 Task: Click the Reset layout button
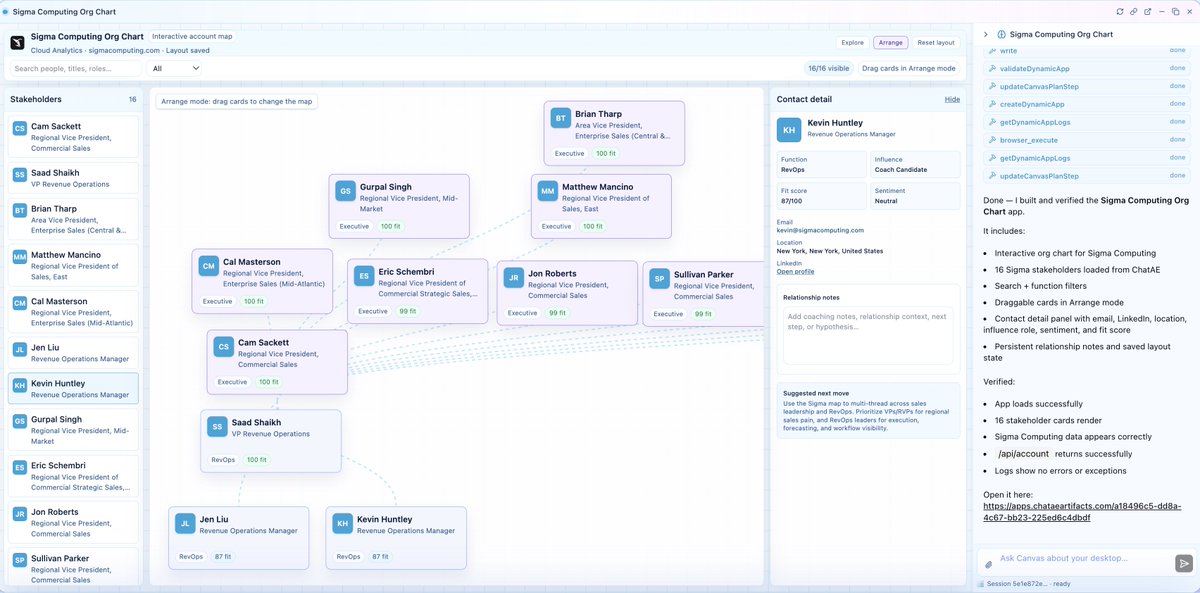[x=936, y=42]
